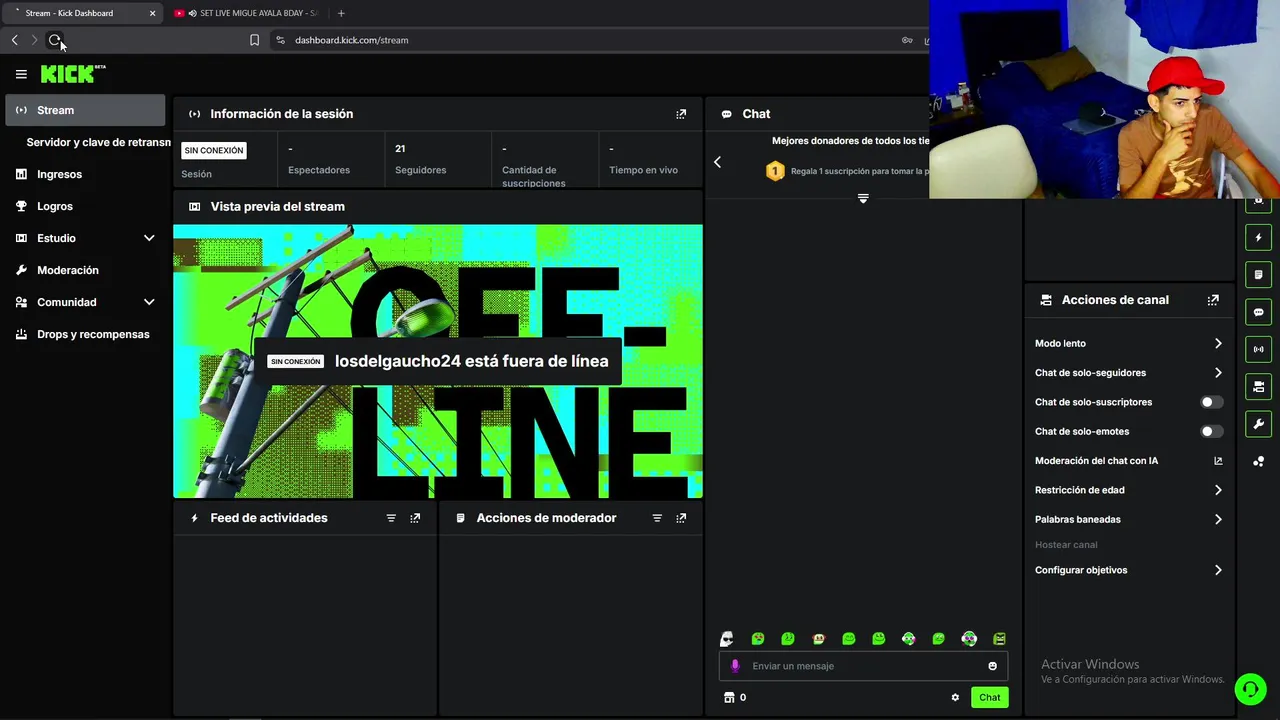Pop out the Acciones de canal panel

tap(1213, 300)
